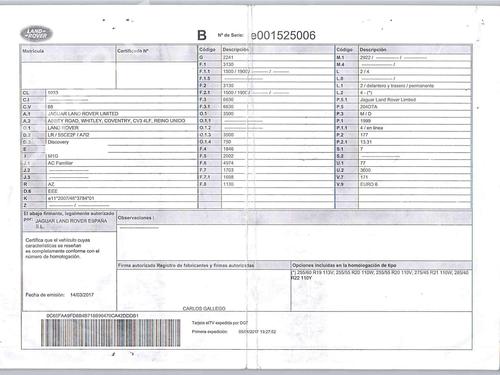
Task: Click the middle table 'Descripción' header
Action: (x=236, y=49)
